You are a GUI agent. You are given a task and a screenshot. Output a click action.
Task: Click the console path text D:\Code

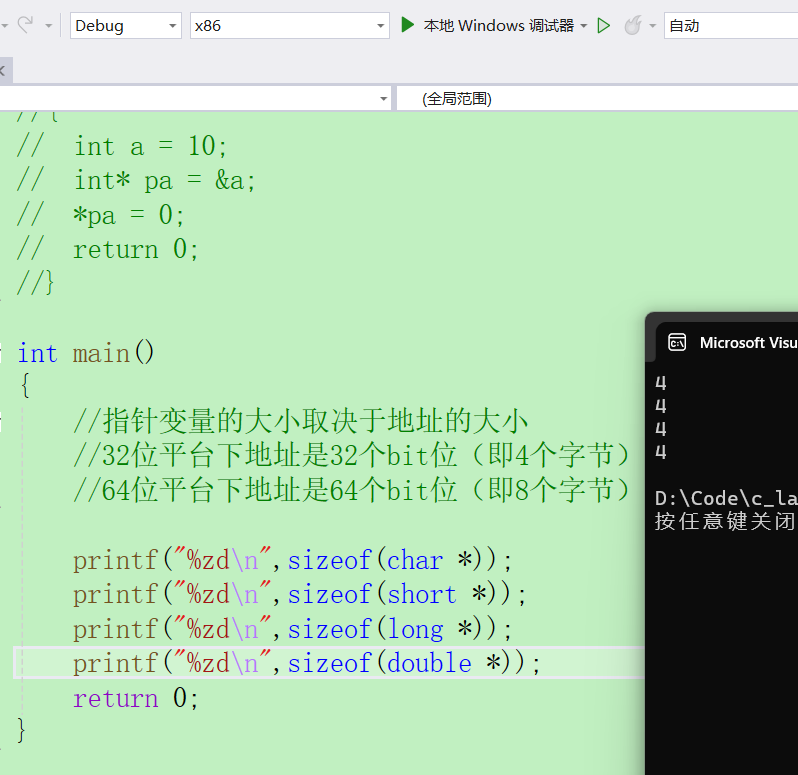point(726,498)
